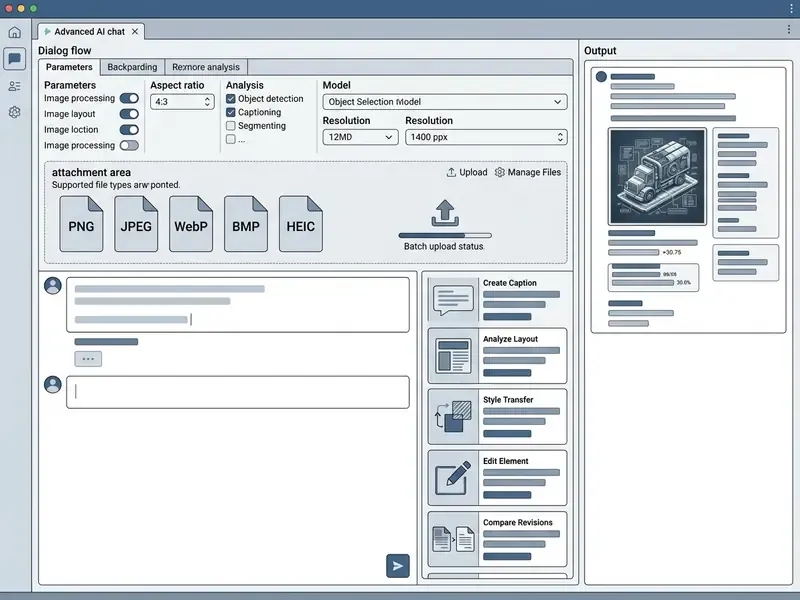This screenshot has width=800, height=600.
Task: Click the attachment area heading
Action: click(x=91, y=172)
